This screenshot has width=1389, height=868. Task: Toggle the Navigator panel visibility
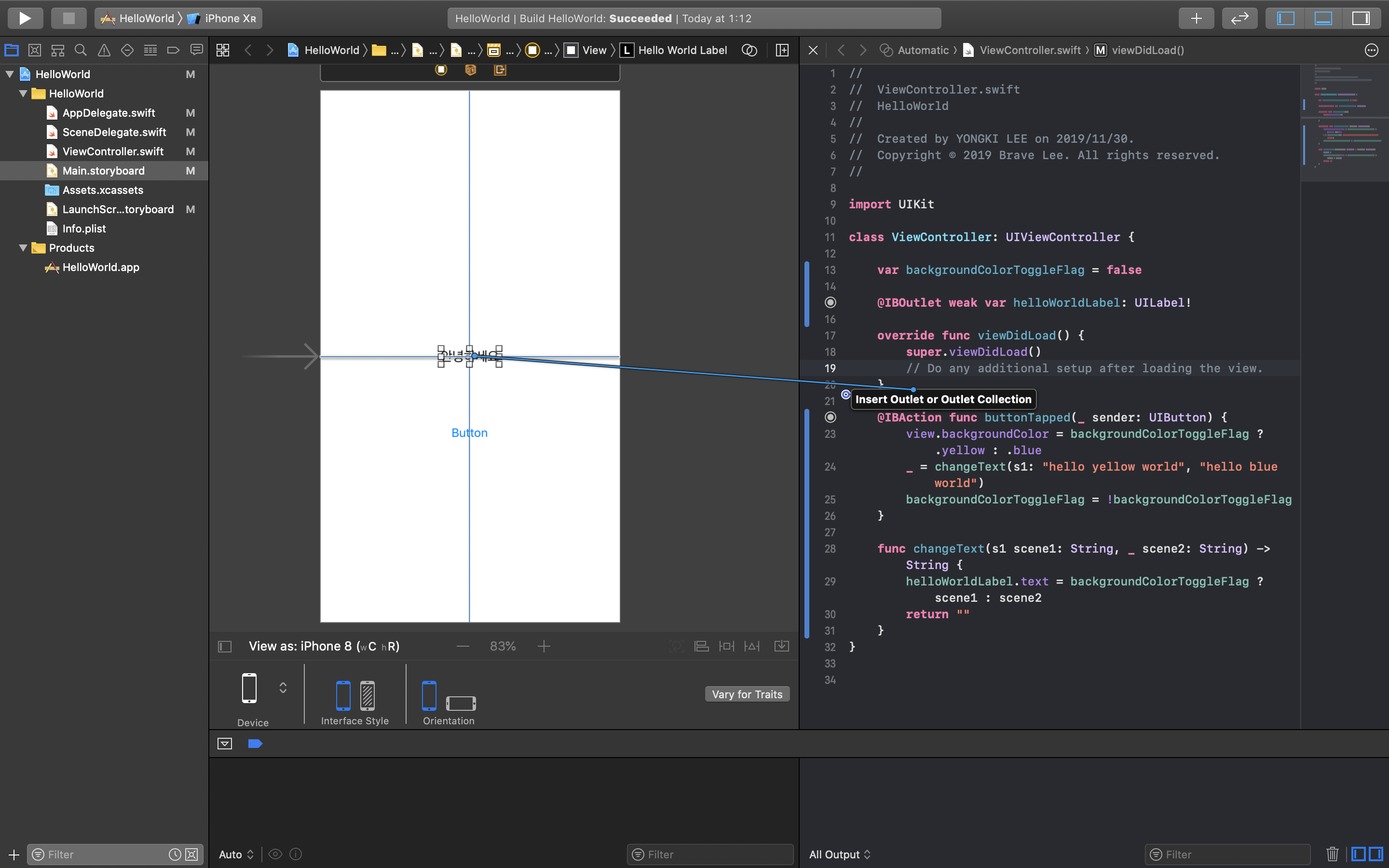1286,18
